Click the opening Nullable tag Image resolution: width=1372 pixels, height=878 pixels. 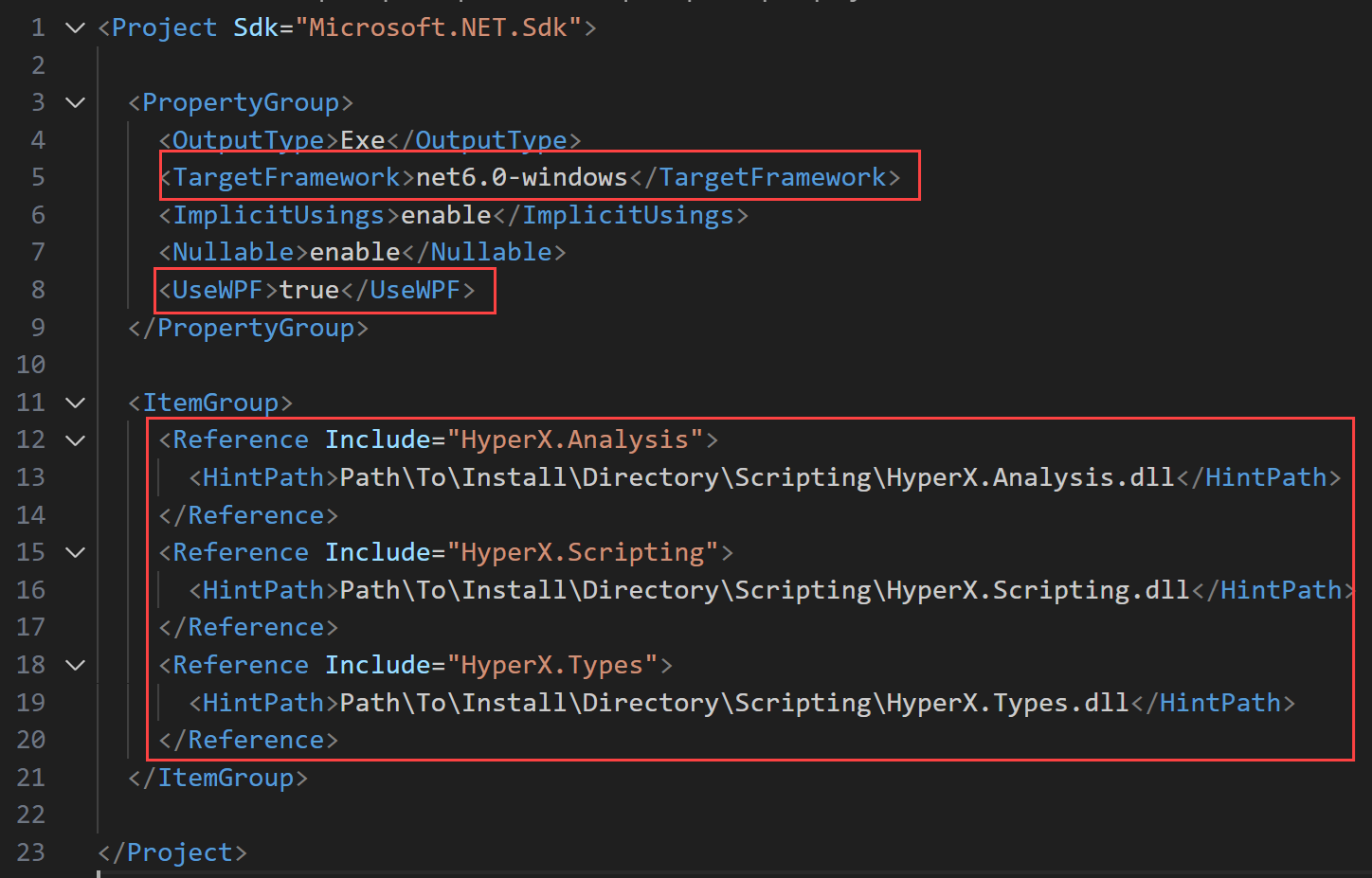tap(234, 252)
